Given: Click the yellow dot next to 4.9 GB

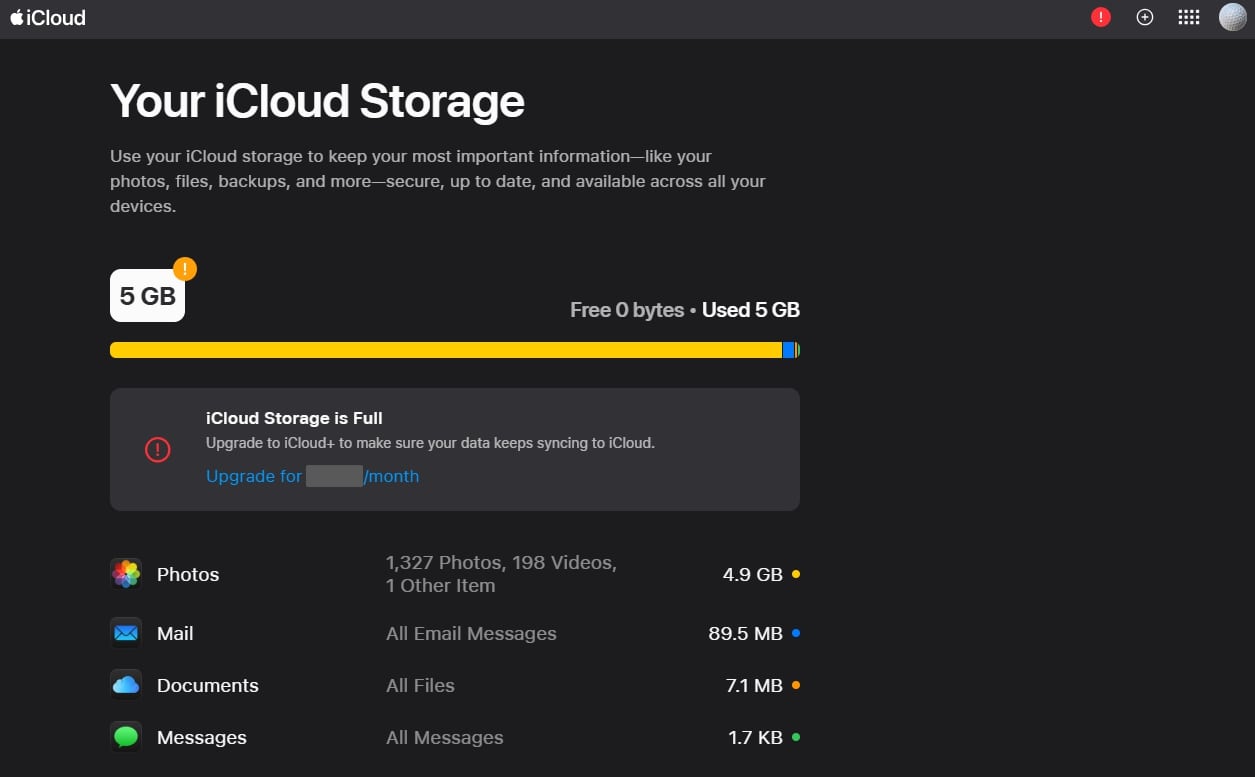Looking at the screenshot, I should tap(795, 574).
